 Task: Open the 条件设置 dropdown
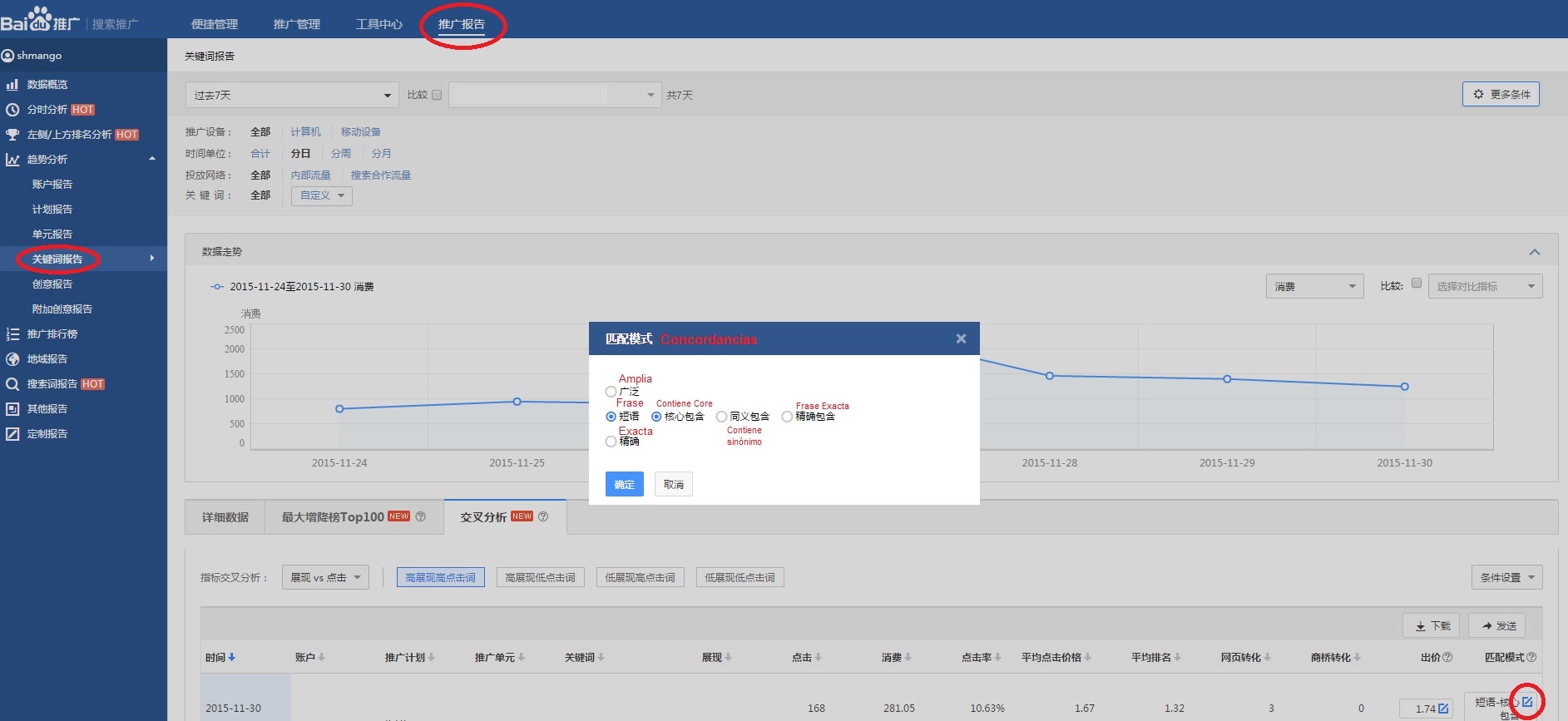pos(1507,577)
